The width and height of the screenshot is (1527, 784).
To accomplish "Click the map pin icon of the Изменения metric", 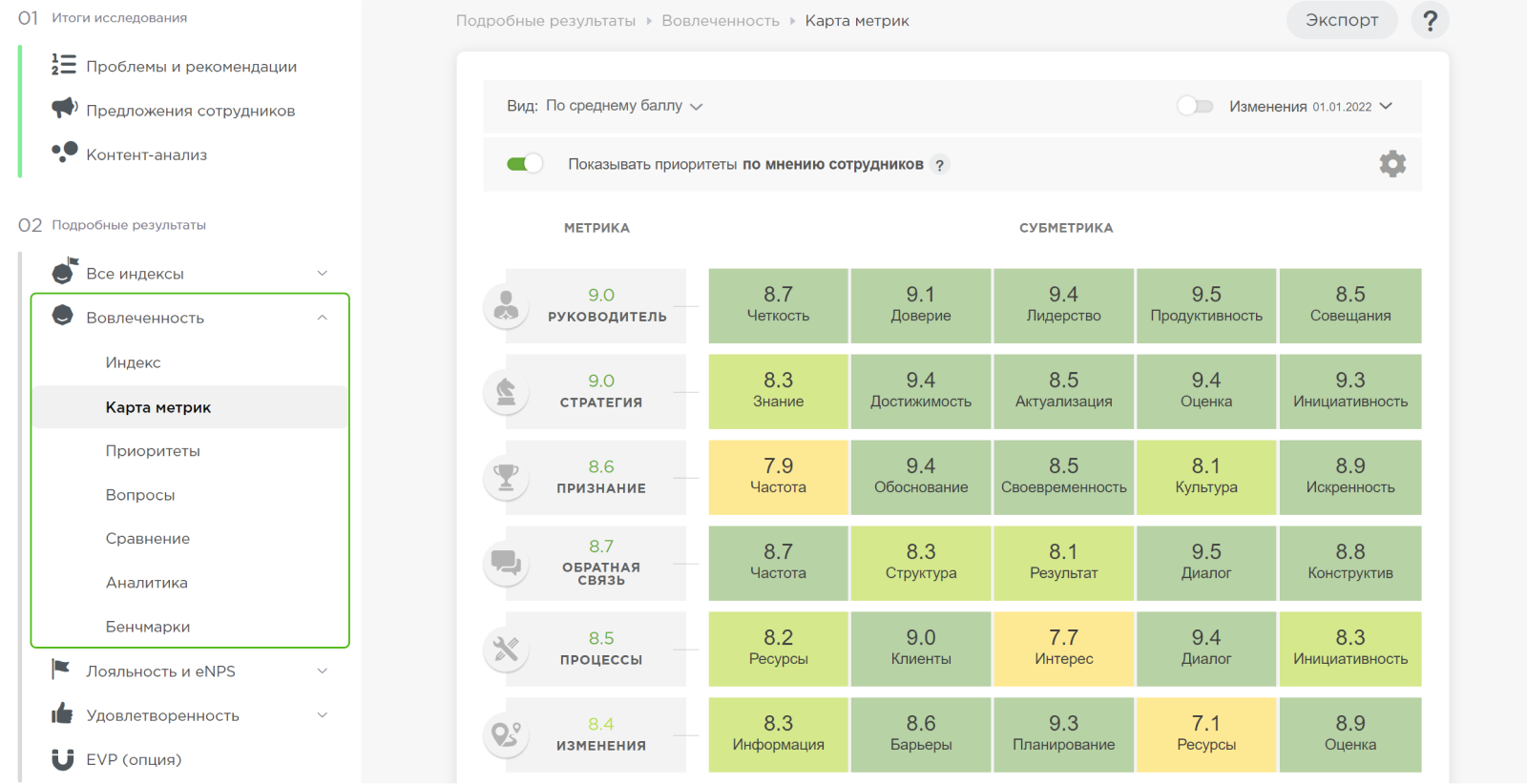I will 506,735.
